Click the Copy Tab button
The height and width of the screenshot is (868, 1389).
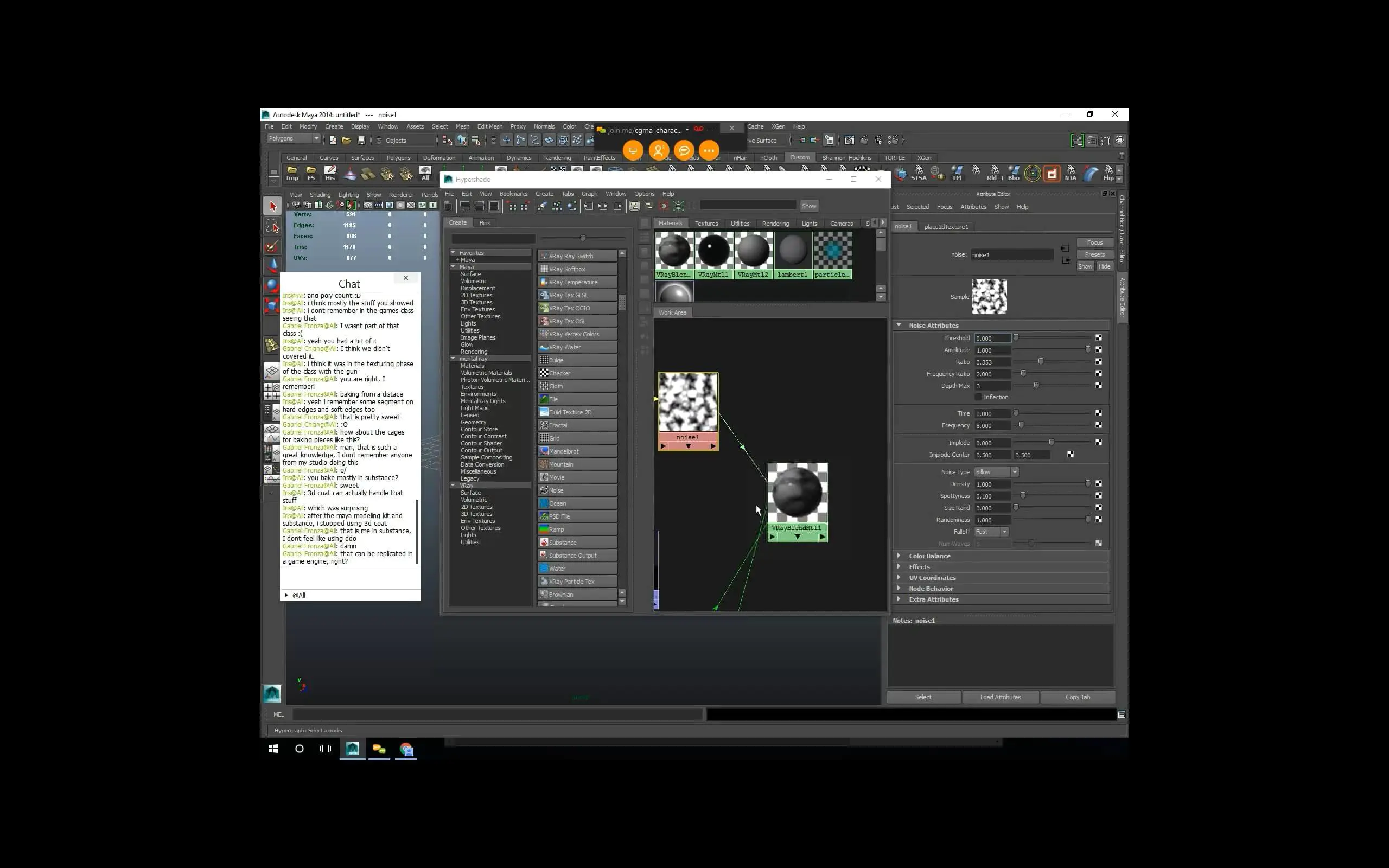1078,697
